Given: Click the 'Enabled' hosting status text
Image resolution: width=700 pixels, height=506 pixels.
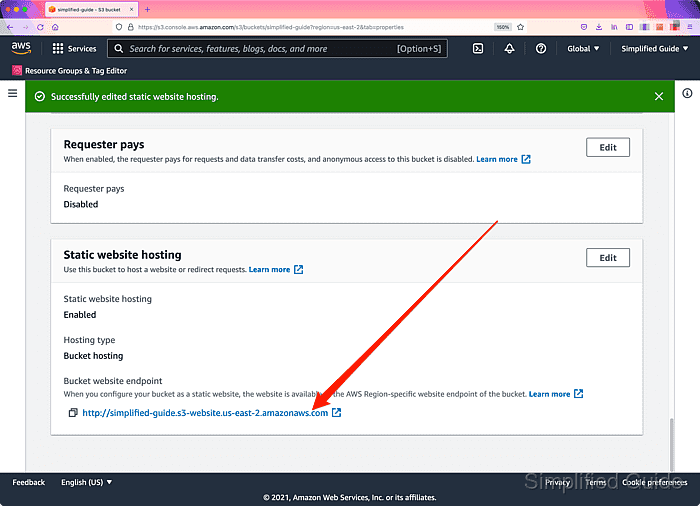Looking at the screenshot, I should pyautogui.click(x=80, y=315).
